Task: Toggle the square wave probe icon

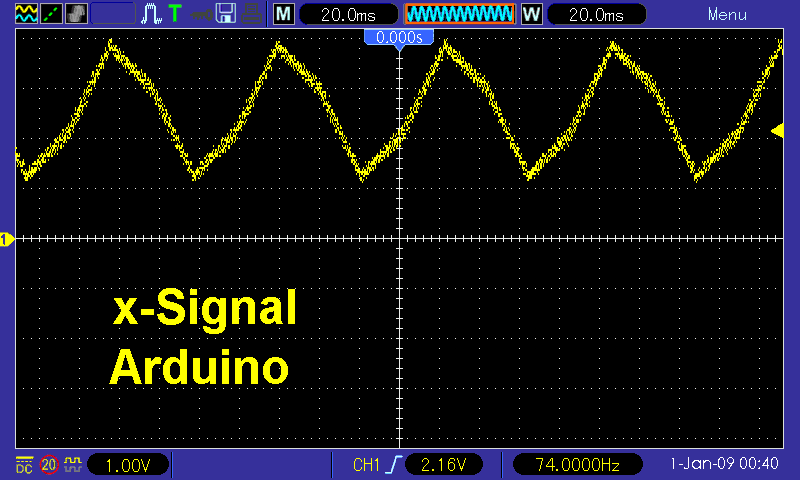Action: click(72, 465)
